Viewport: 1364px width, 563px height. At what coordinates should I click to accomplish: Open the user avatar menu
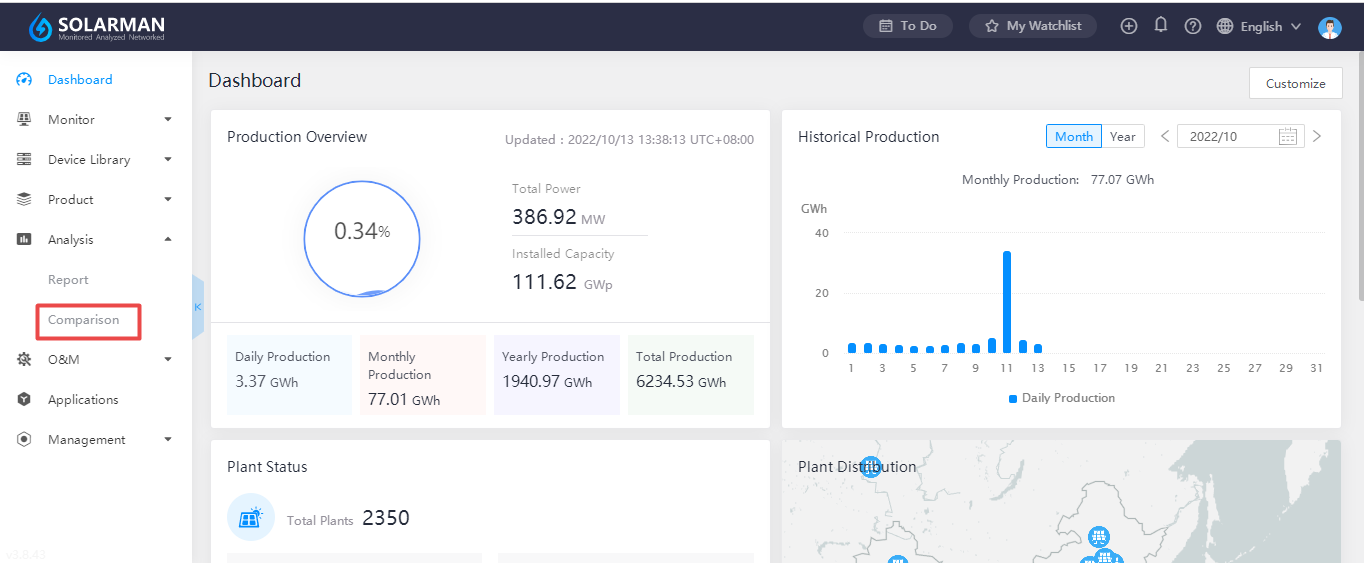click(x=1330, y=27)
